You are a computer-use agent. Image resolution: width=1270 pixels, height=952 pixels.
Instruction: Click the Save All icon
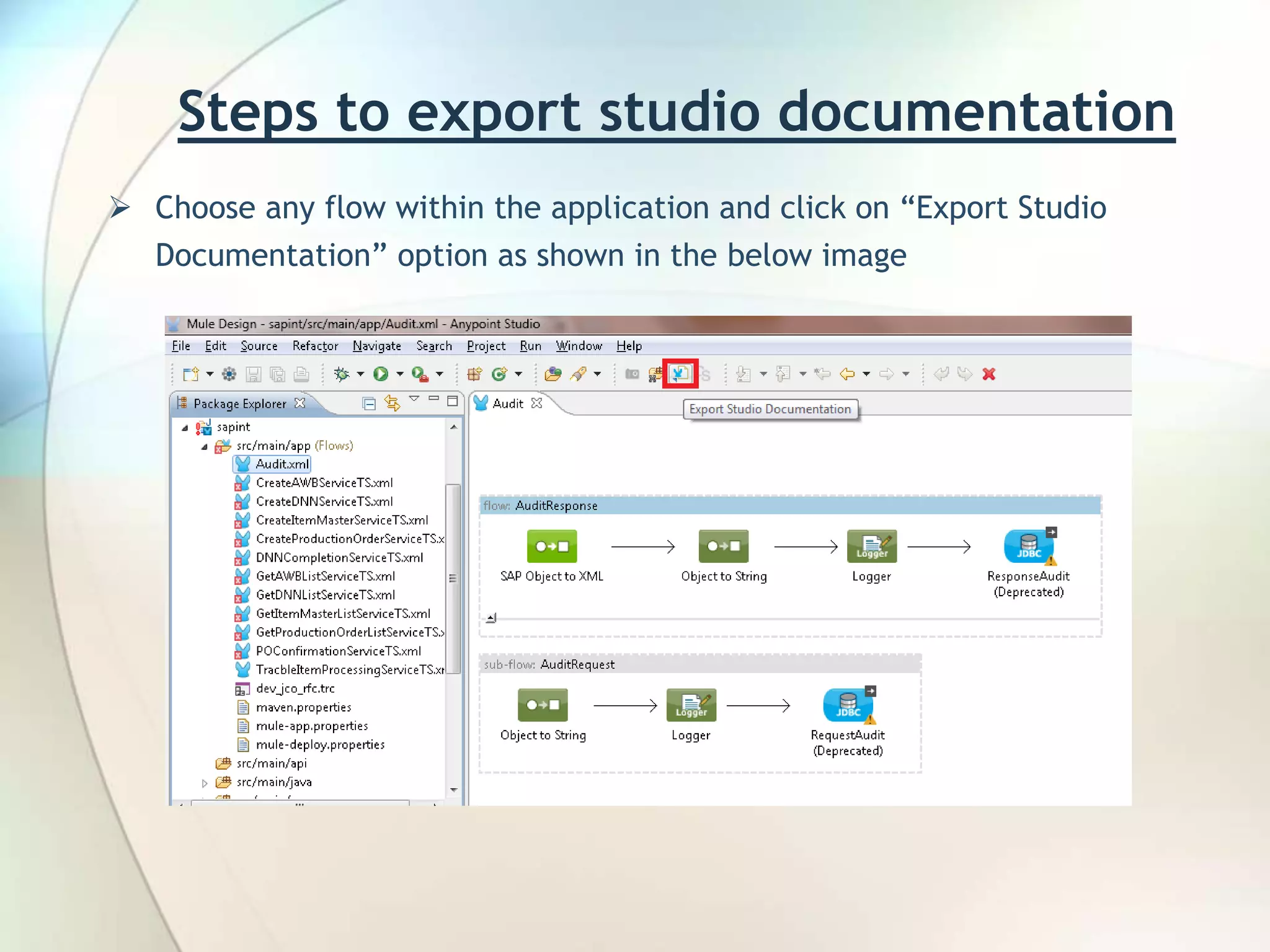coord(277,374)
